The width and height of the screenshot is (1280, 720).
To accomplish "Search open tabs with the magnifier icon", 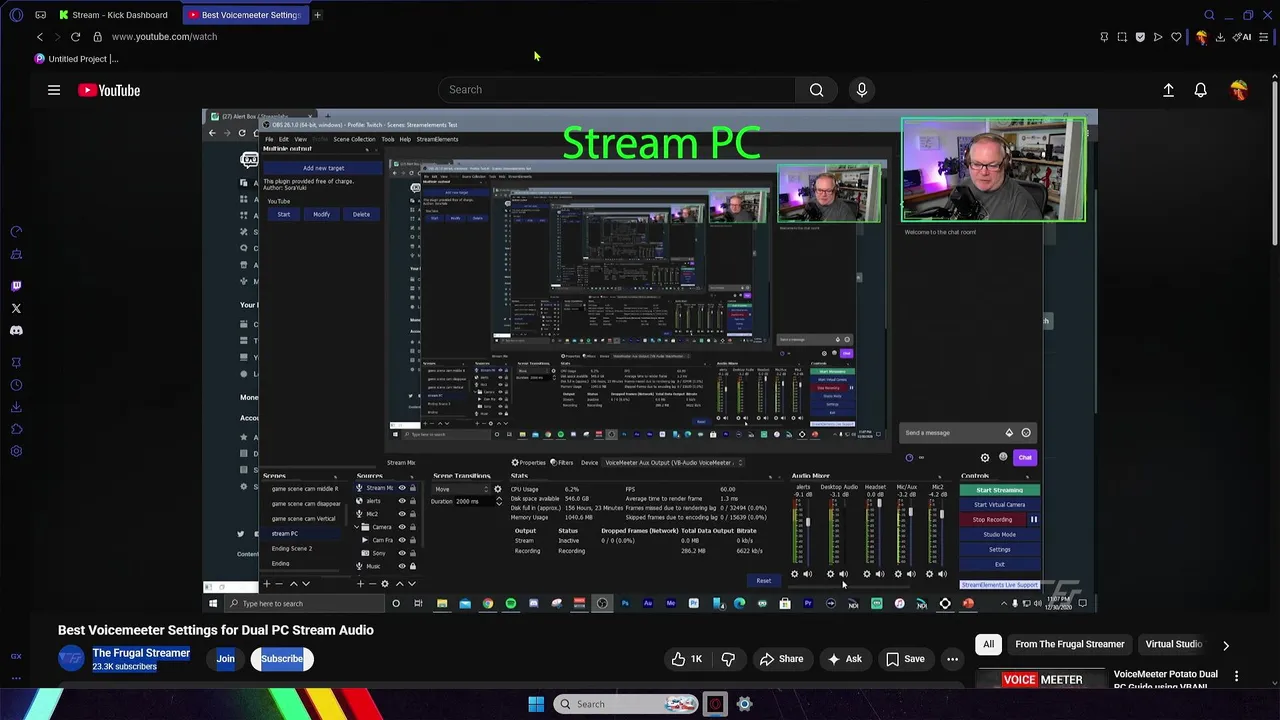I will point(1209,15).
